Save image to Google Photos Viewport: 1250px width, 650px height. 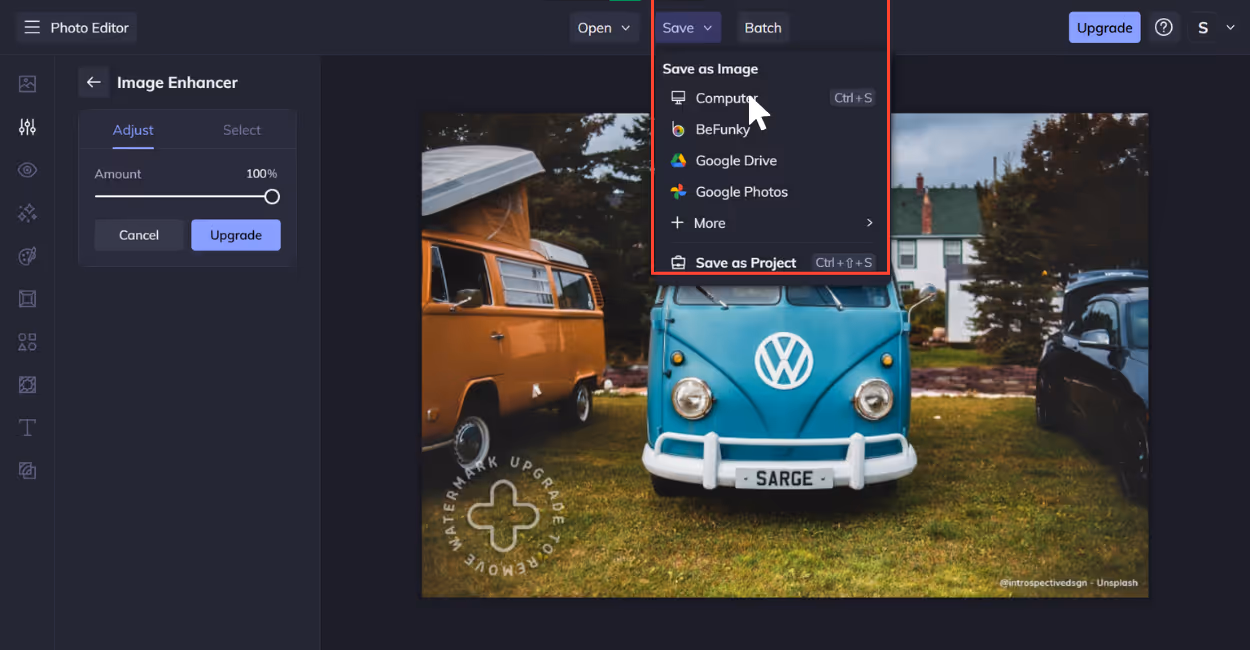click(771, 192)
